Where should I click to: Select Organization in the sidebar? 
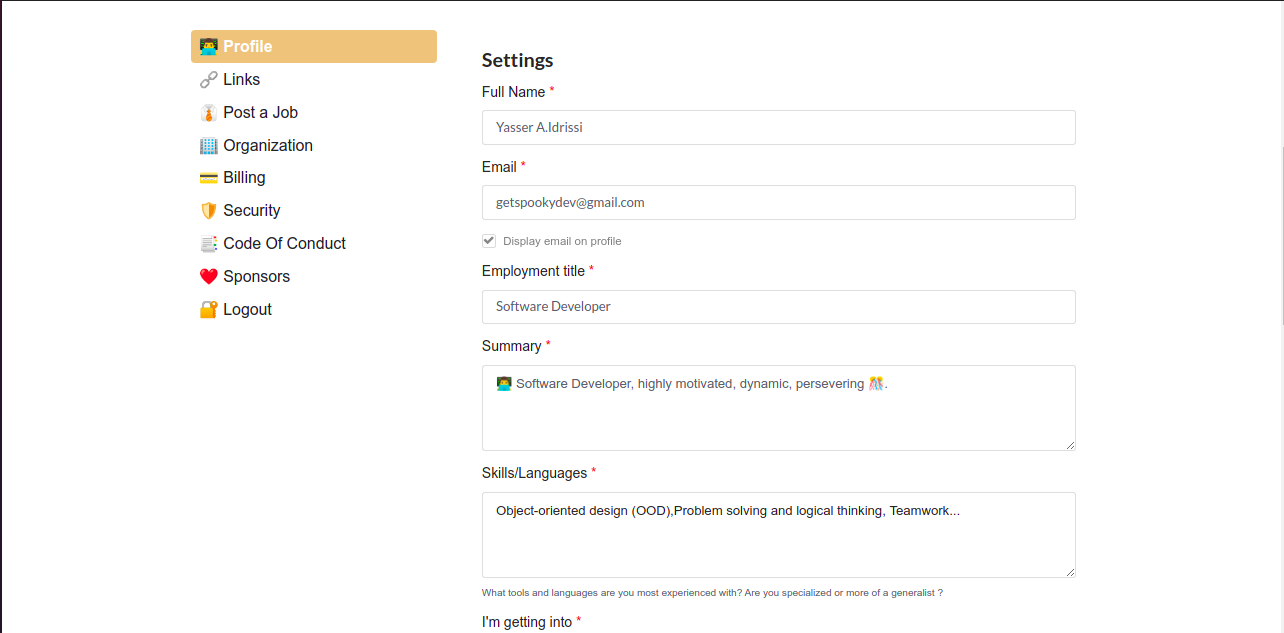coord(268,145)
